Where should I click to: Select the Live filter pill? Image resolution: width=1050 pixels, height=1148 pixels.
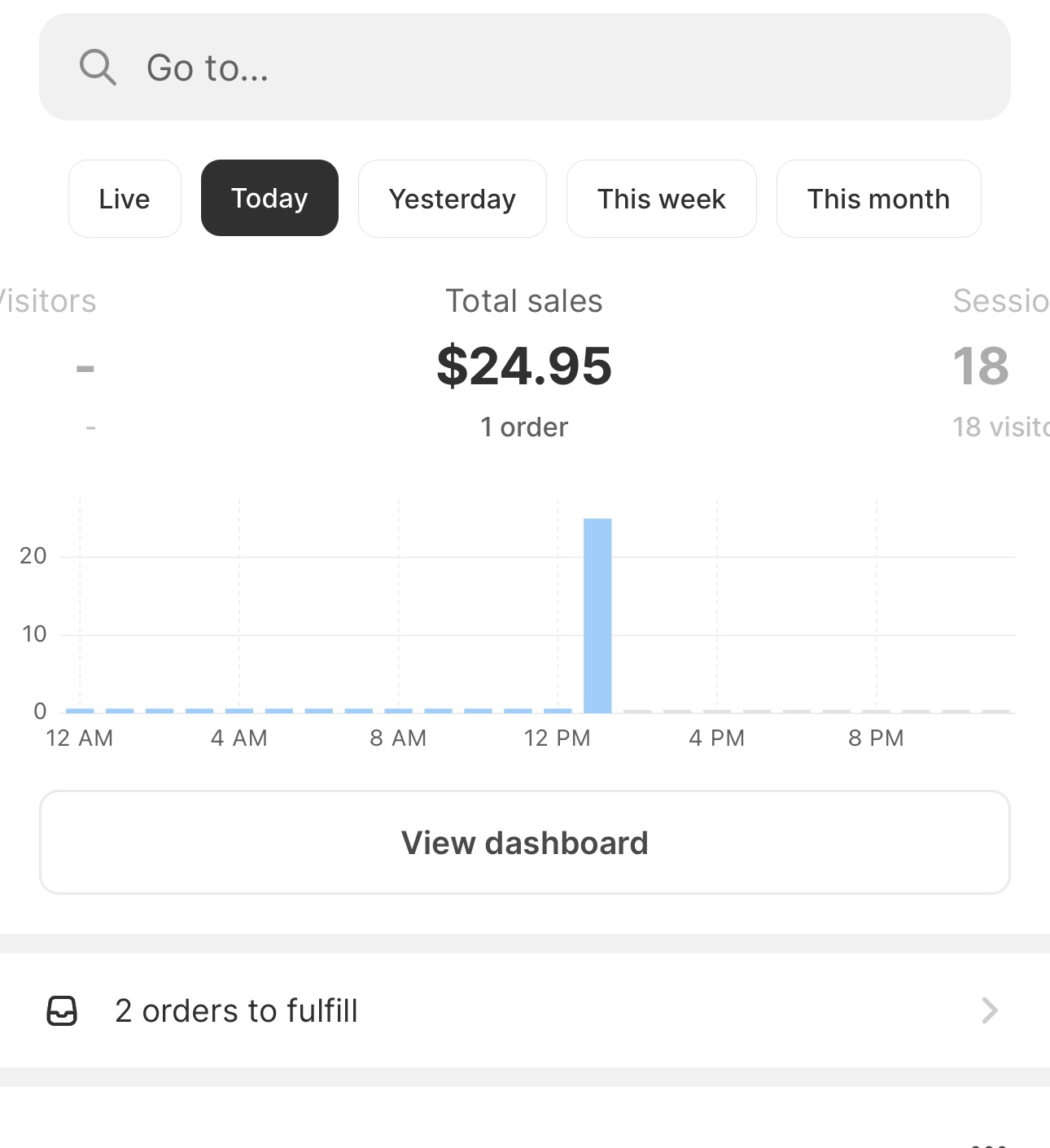[124, 198]
